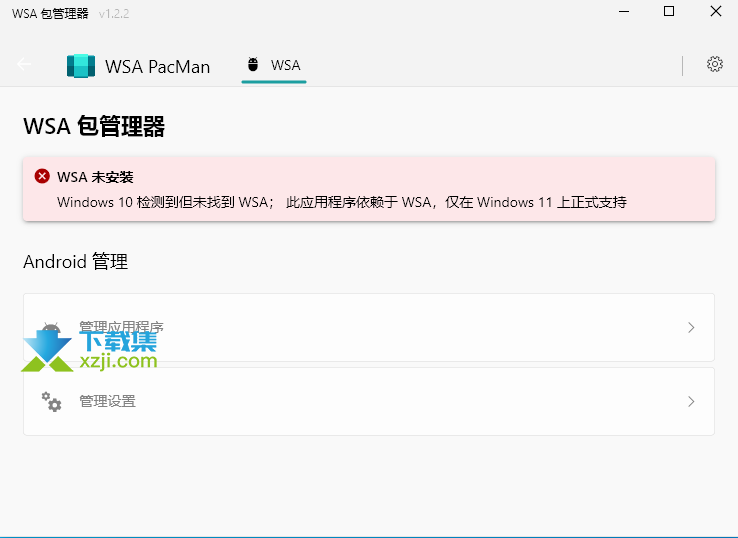Click the gears icon beside 管理设置
The height and width of the screenshot is (538, 738).
point(51,401)
